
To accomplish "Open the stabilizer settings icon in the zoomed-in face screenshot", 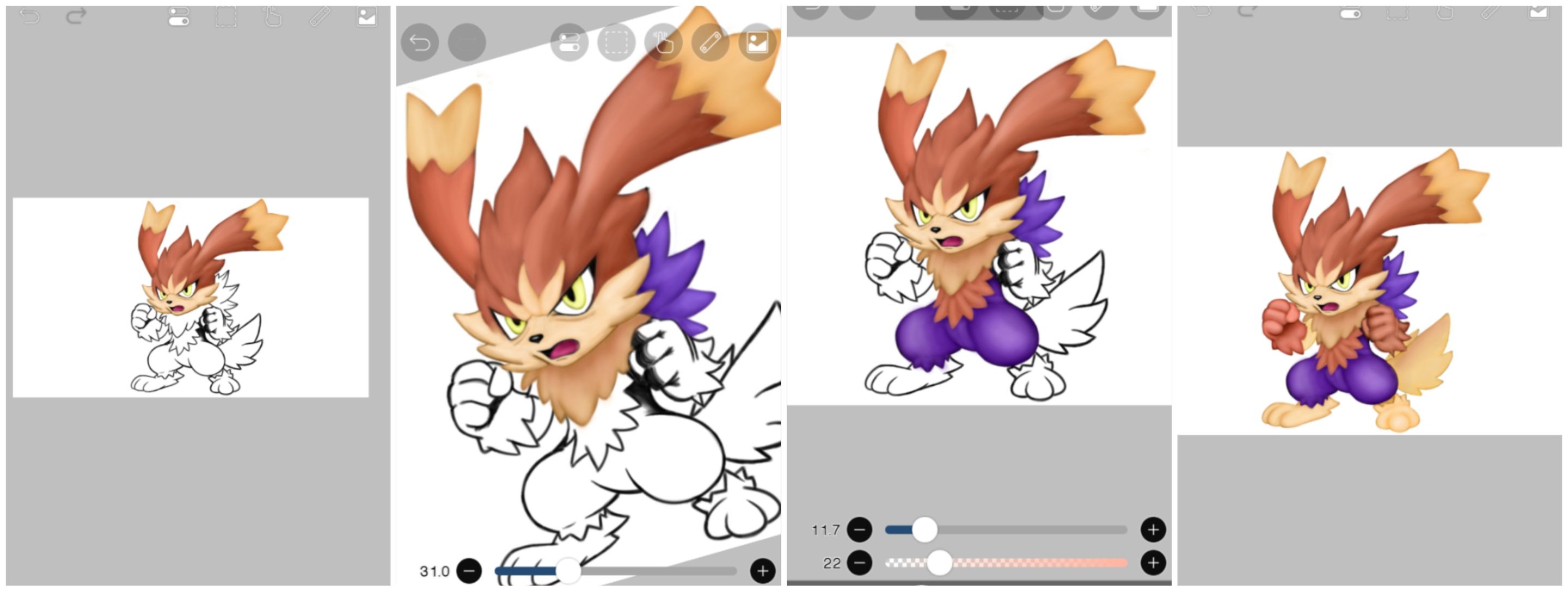I will click(569, 42).
